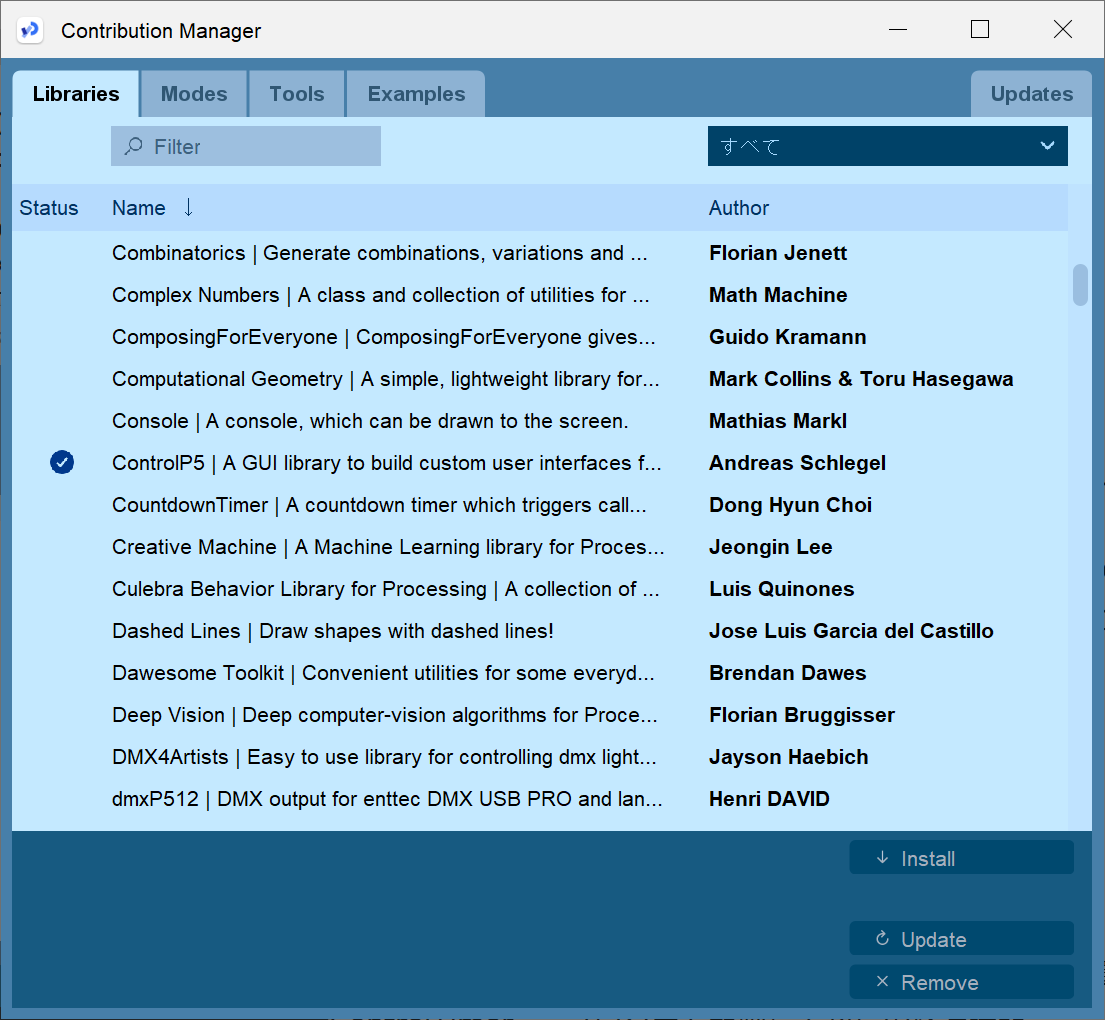Click the library list scrollbar thumb
The width and height of the screenshot is (1105, 1020).
click(x=1080, y=285)
